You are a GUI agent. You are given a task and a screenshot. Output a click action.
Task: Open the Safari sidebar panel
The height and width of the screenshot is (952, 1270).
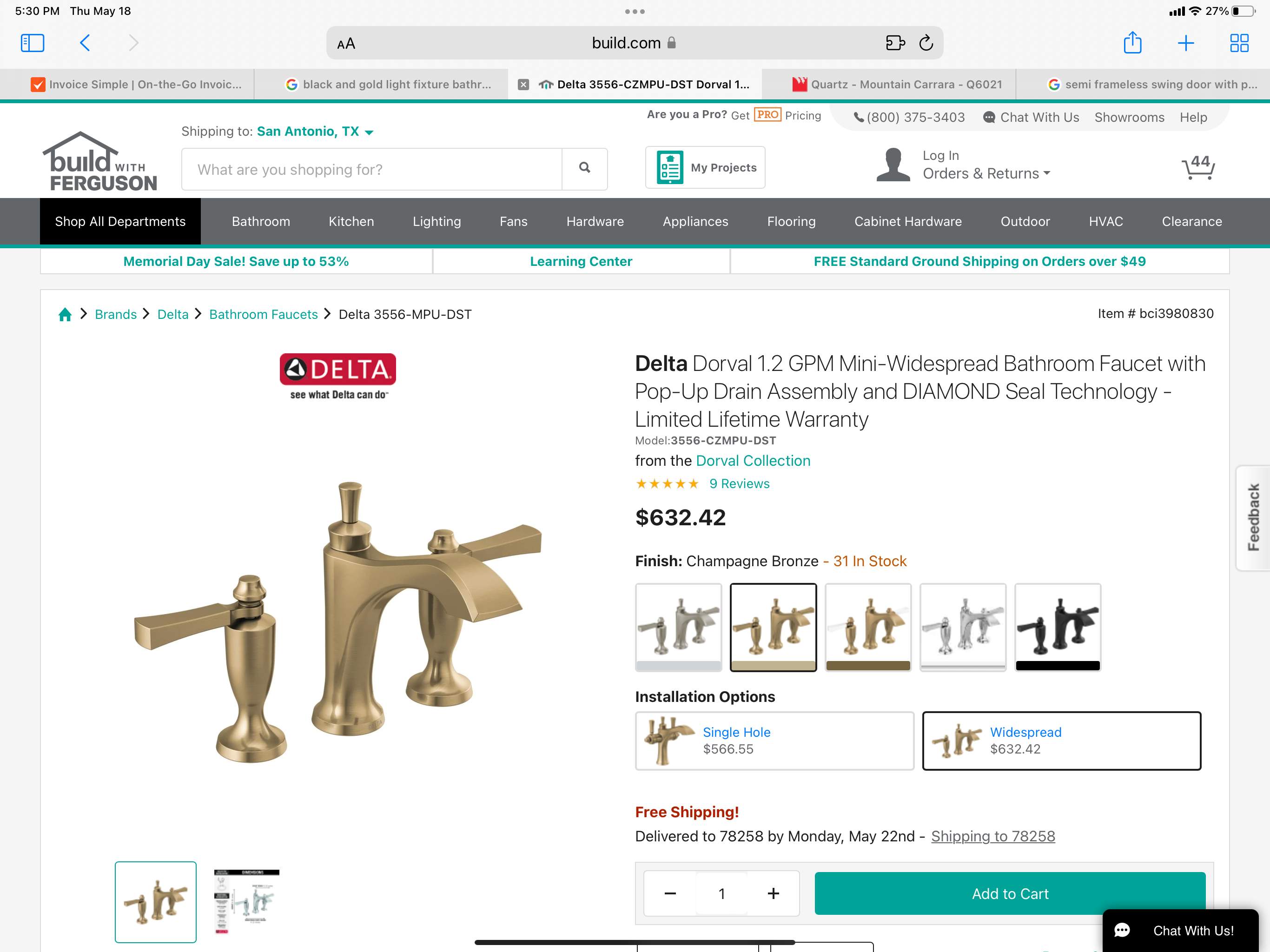(x=32, y=43)
